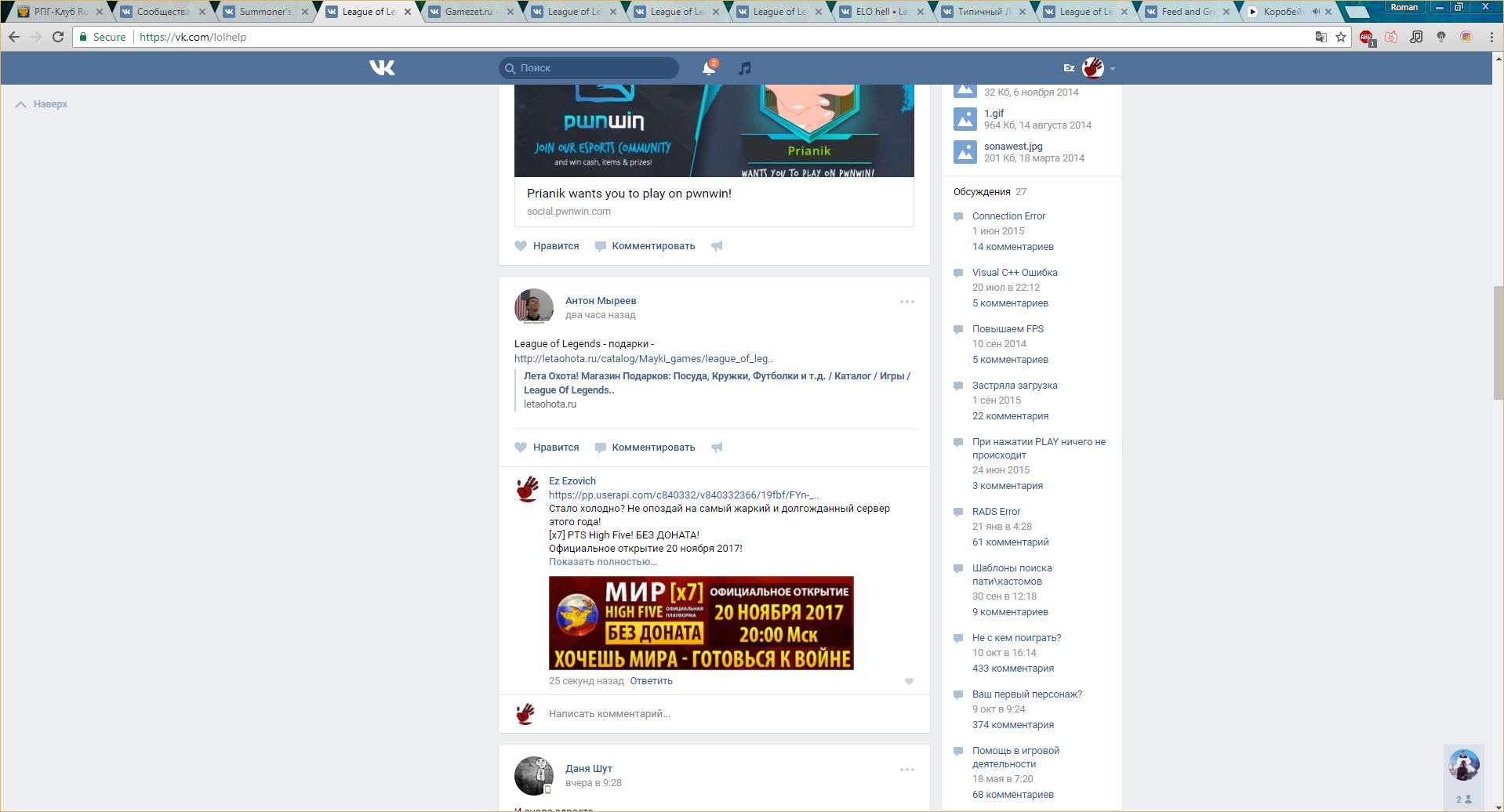Go to top with Наверх

point(42,104)
